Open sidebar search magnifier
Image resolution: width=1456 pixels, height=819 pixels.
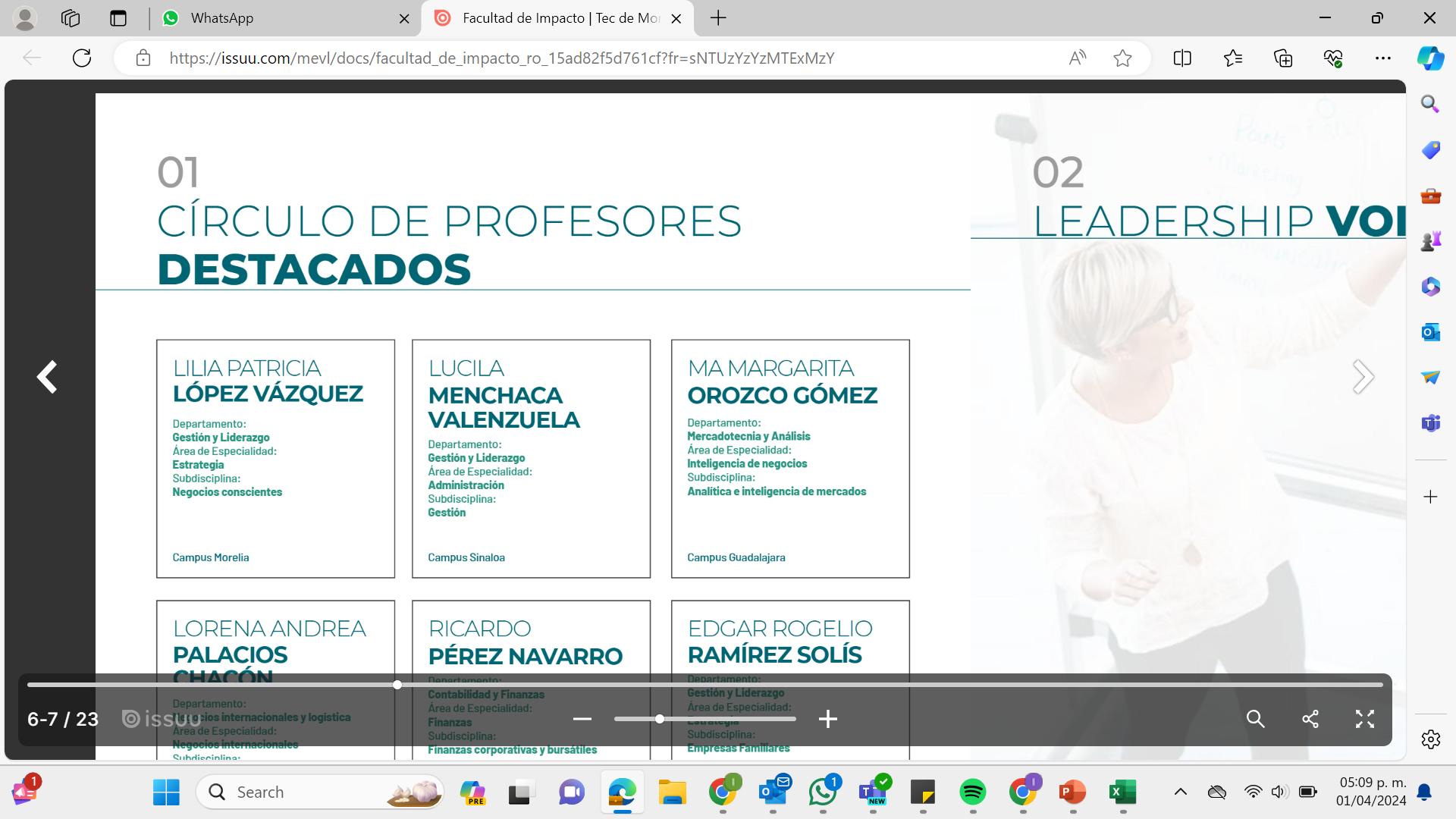(x=1430, y=104)
